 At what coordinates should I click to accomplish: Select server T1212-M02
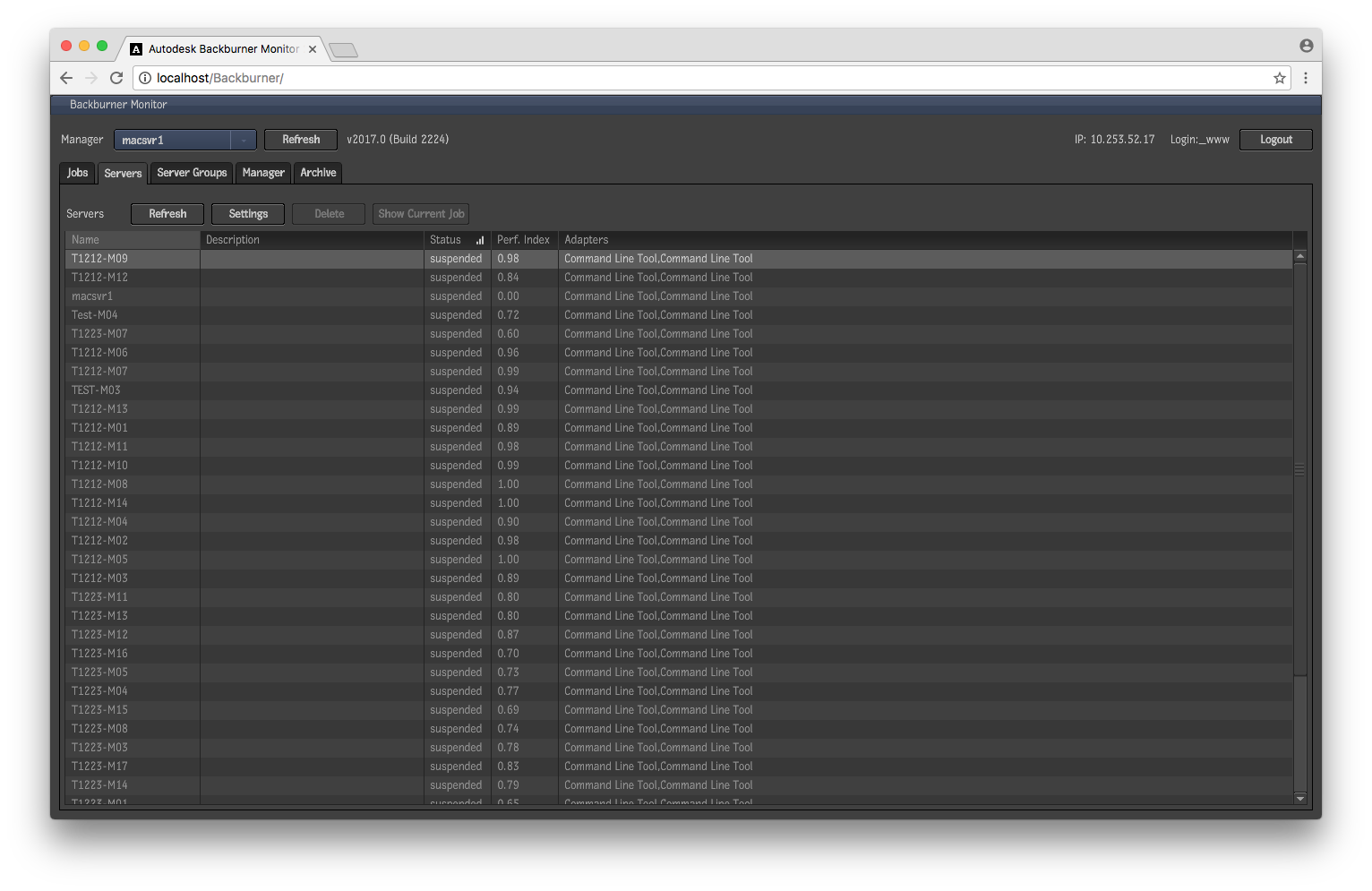tap(679, 541)
